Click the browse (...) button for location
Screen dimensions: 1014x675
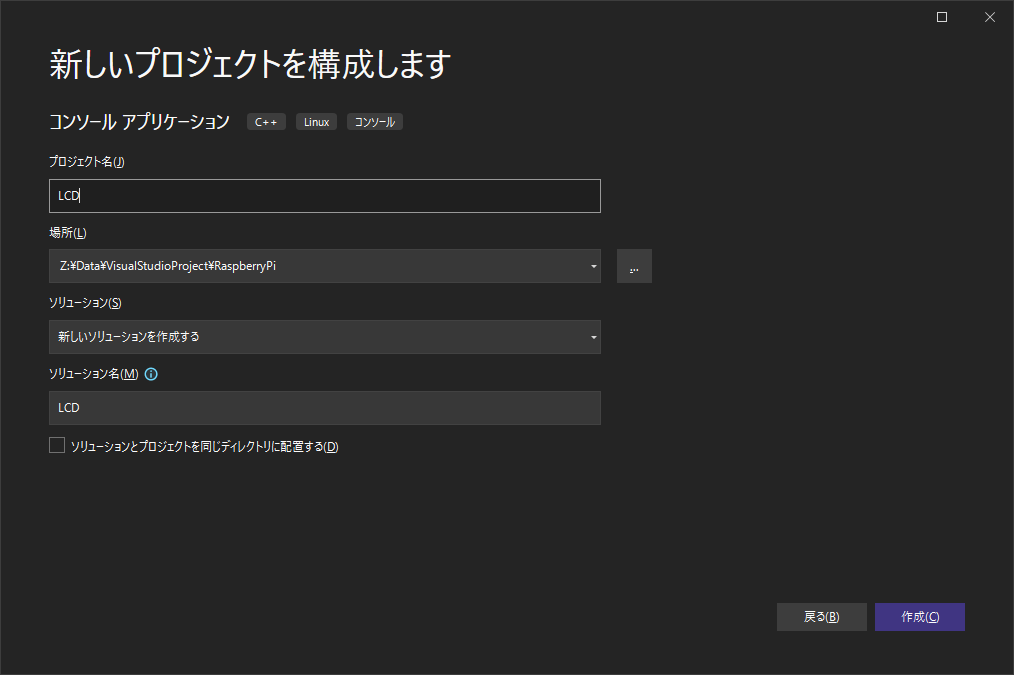[634, 266]
